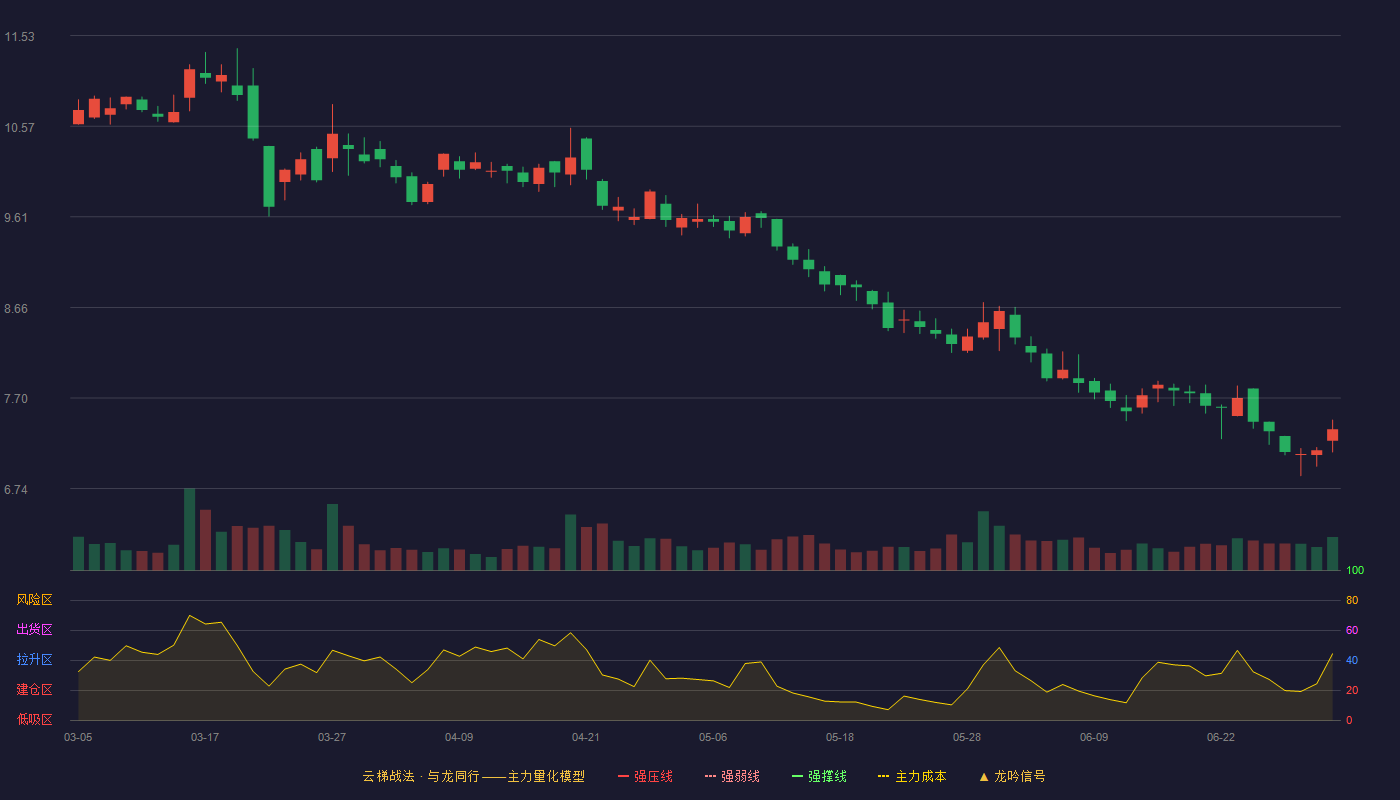Click the 11.53 price axis label

[19, 37]
